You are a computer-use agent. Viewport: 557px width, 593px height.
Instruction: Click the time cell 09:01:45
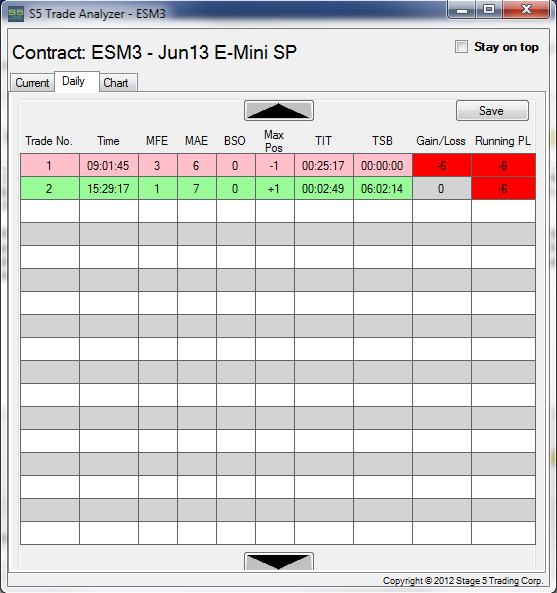pyautogui.click(x=109, y=165)
